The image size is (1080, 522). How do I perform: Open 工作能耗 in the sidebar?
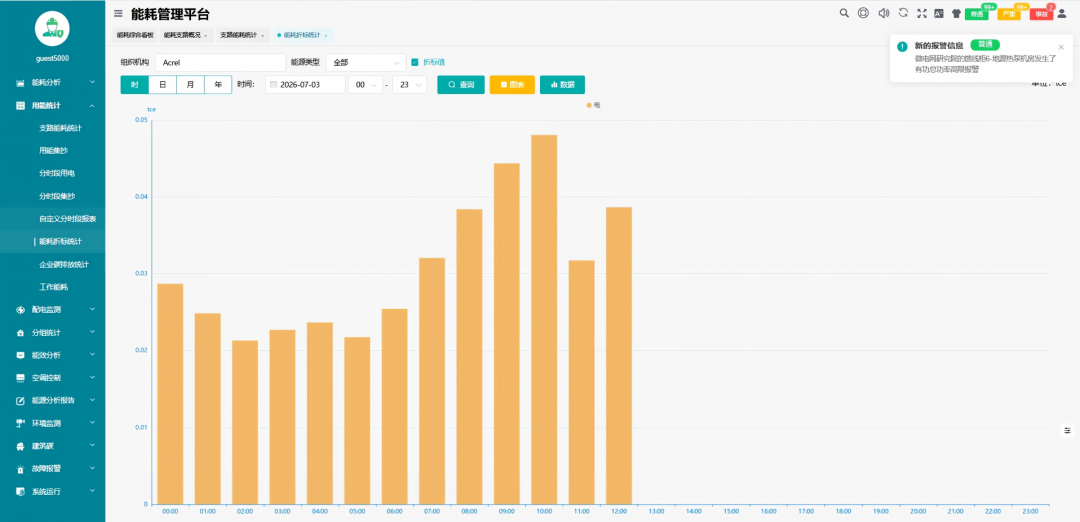(x=54, y=287)
